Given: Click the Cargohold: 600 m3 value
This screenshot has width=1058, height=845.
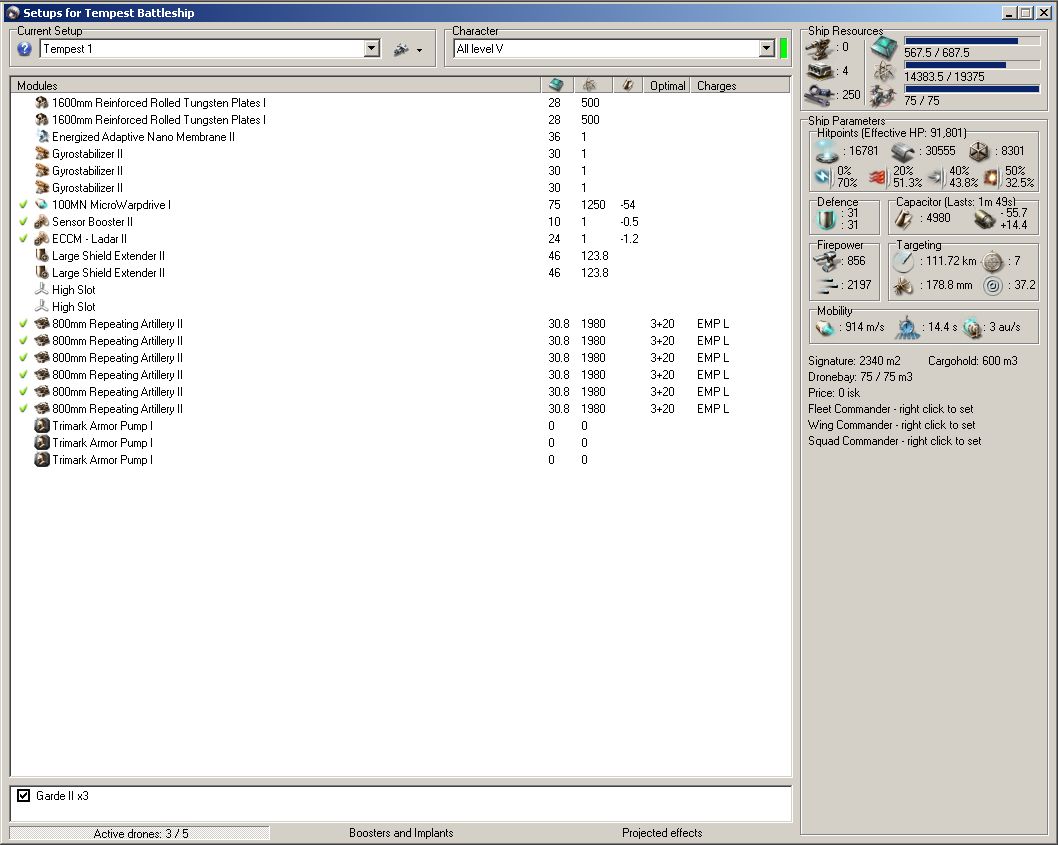Looking at the screenshot, I should click(973, 361).
